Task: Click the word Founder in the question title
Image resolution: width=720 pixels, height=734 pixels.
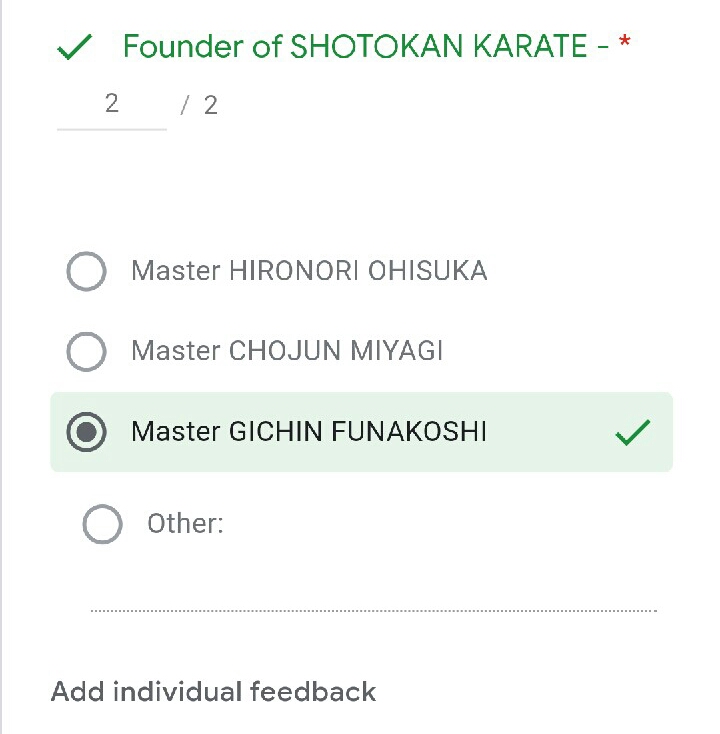Action: [185, 46]
